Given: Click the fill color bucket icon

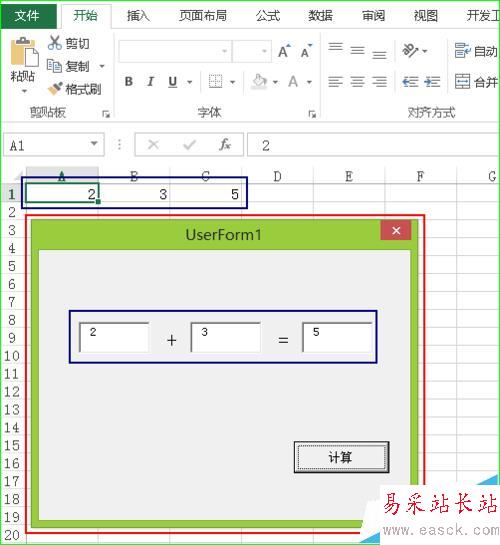Looking at the screenshot, I should pyautogui.click(x=259, y=82).
